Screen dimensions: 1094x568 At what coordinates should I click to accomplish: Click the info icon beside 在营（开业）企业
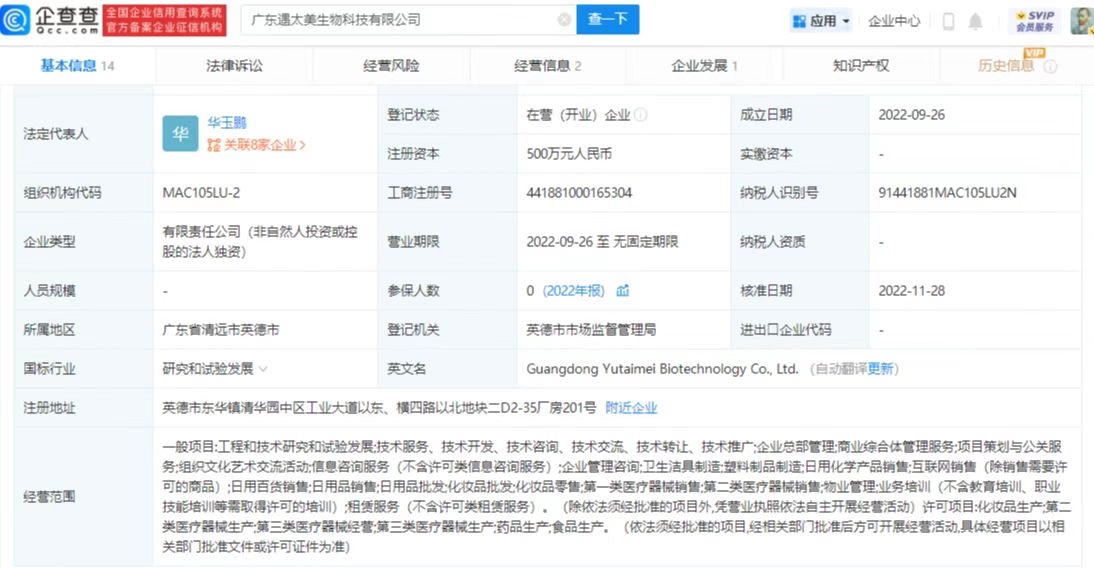tap(640, 115)
